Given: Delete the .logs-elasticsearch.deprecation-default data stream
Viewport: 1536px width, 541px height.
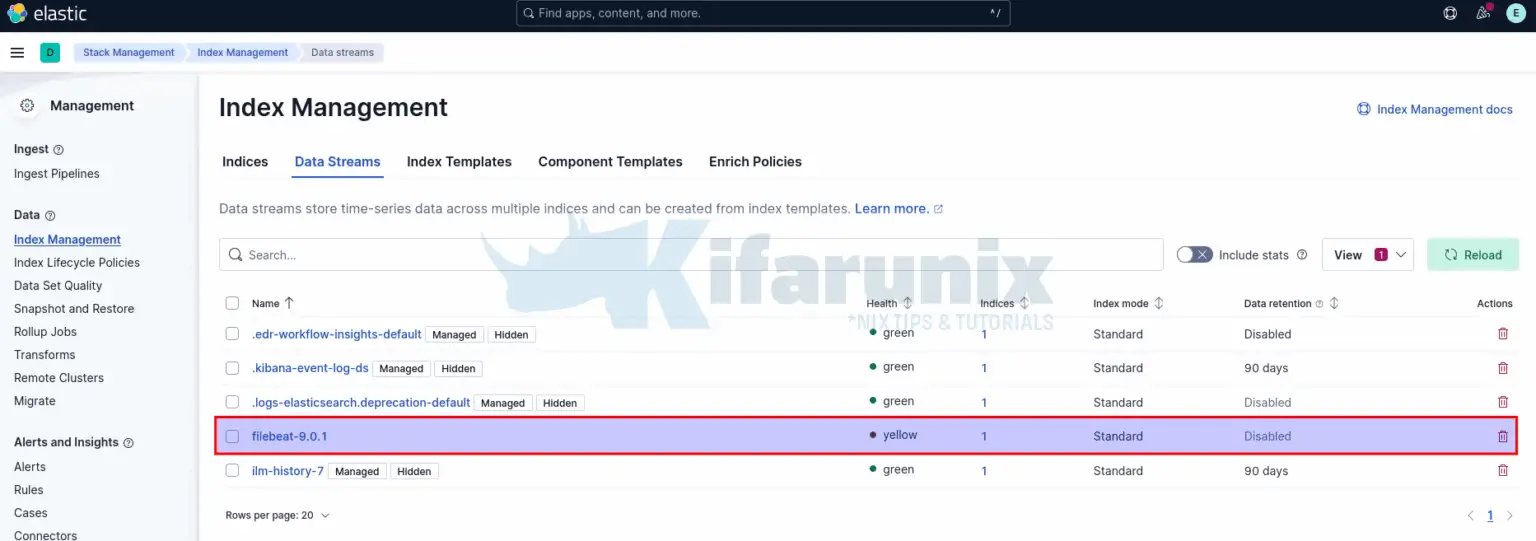Looking at the screenshot, I should (1502, 402).
